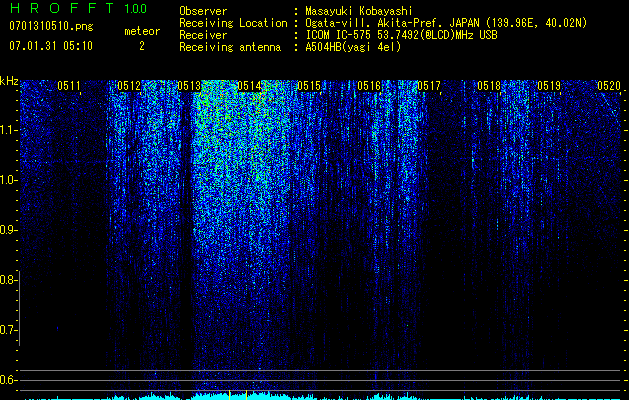Viewport: 629px width, 400px height.
Task: Select the ICOM IC-575 53.7492 MHz receiver text
Action: (401, 35)
